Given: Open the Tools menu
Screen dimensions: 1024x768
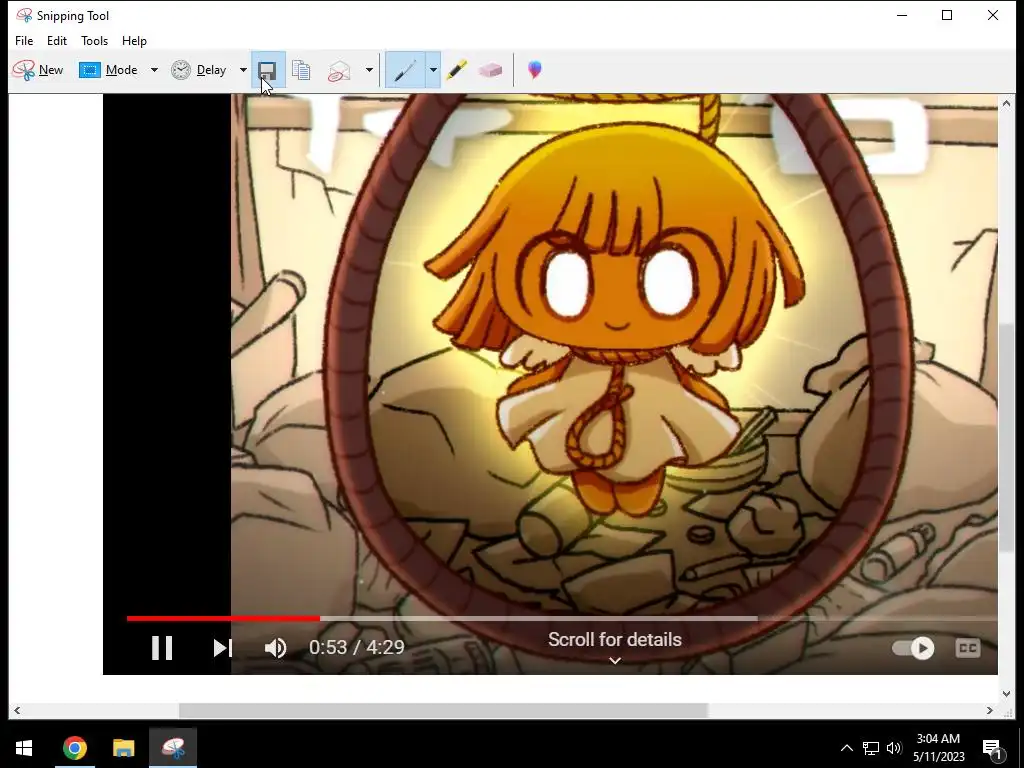Looking at the screenshot, I should pos(95,40).
